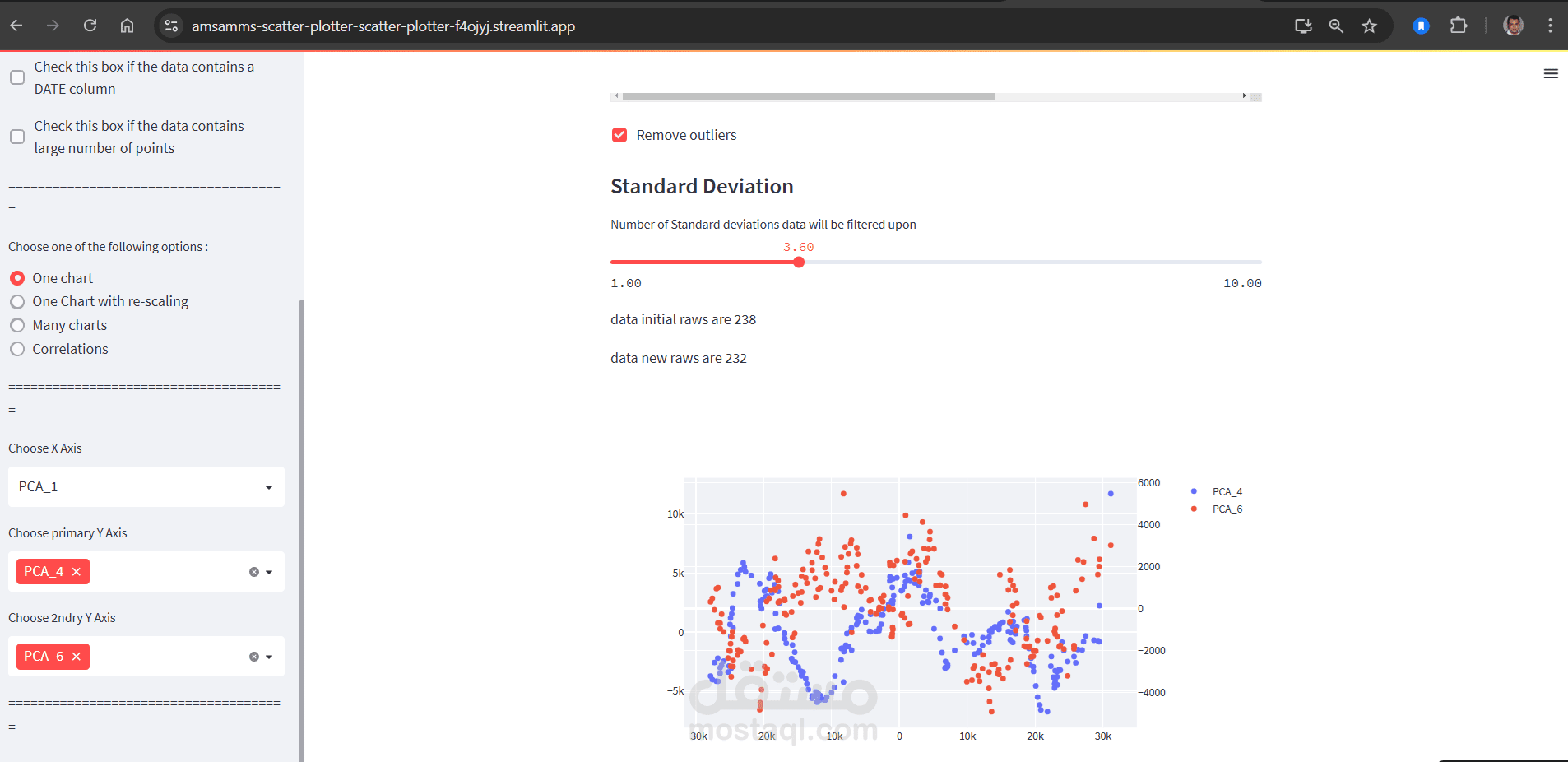Open the Streamlit hamburger menu
This screenshot has width=1568, height=762.
1552,74
